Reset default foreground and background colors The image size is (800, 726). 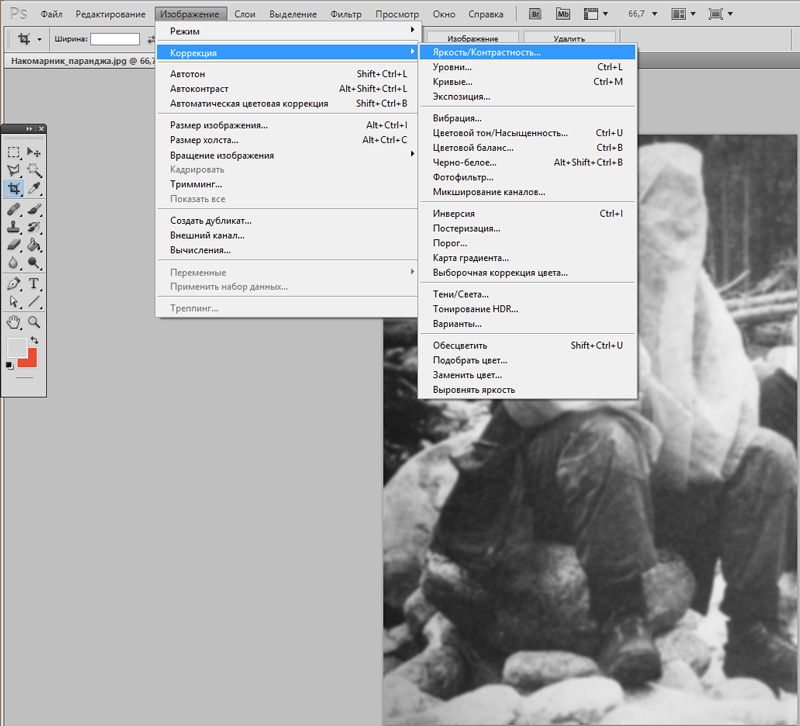point(9,365)
